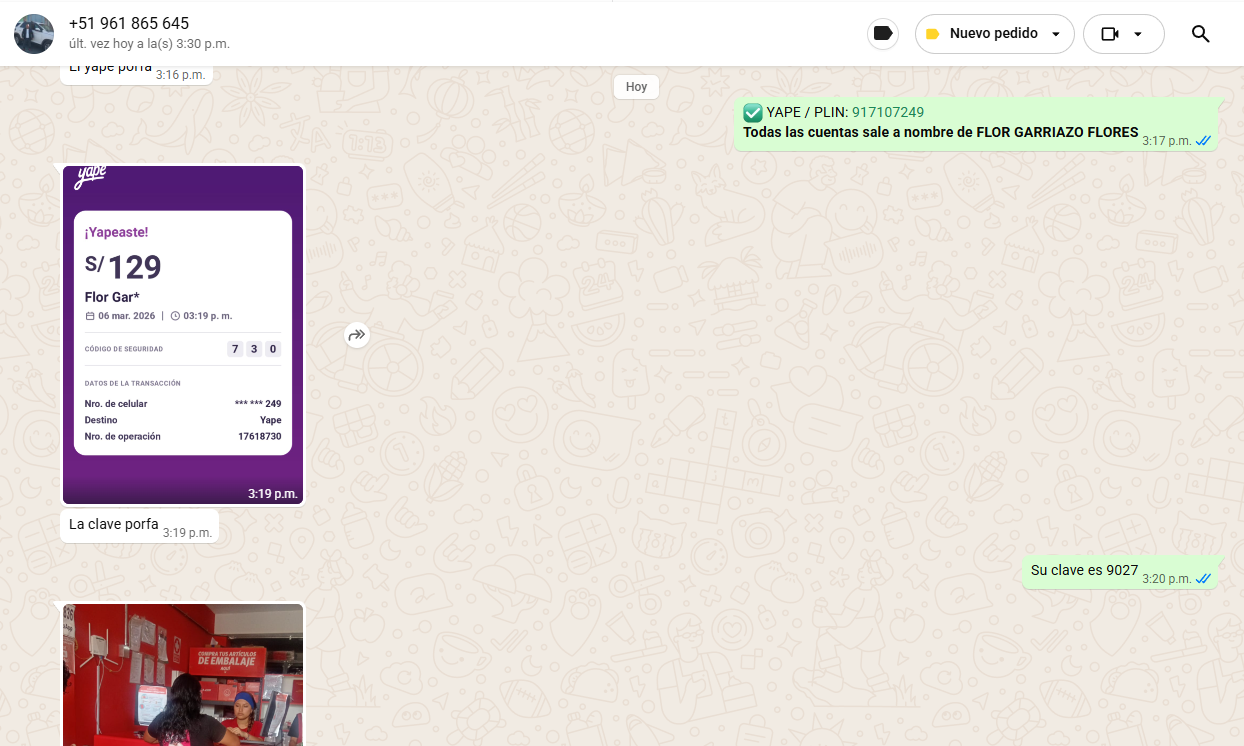Click blue double-check on 'Su clave es 9027'
Viewport: 1244px width, 746px height.
coord(1203,579)
